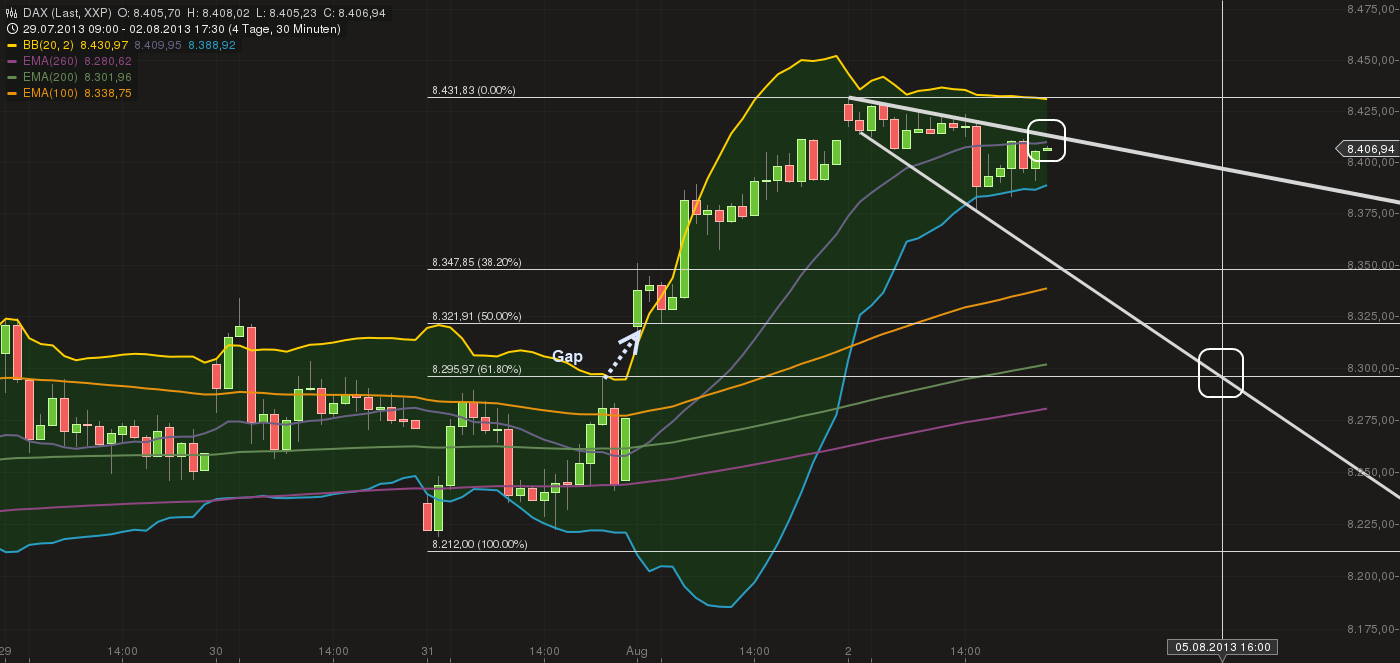Click the Gap annotation text

[568, 356]
